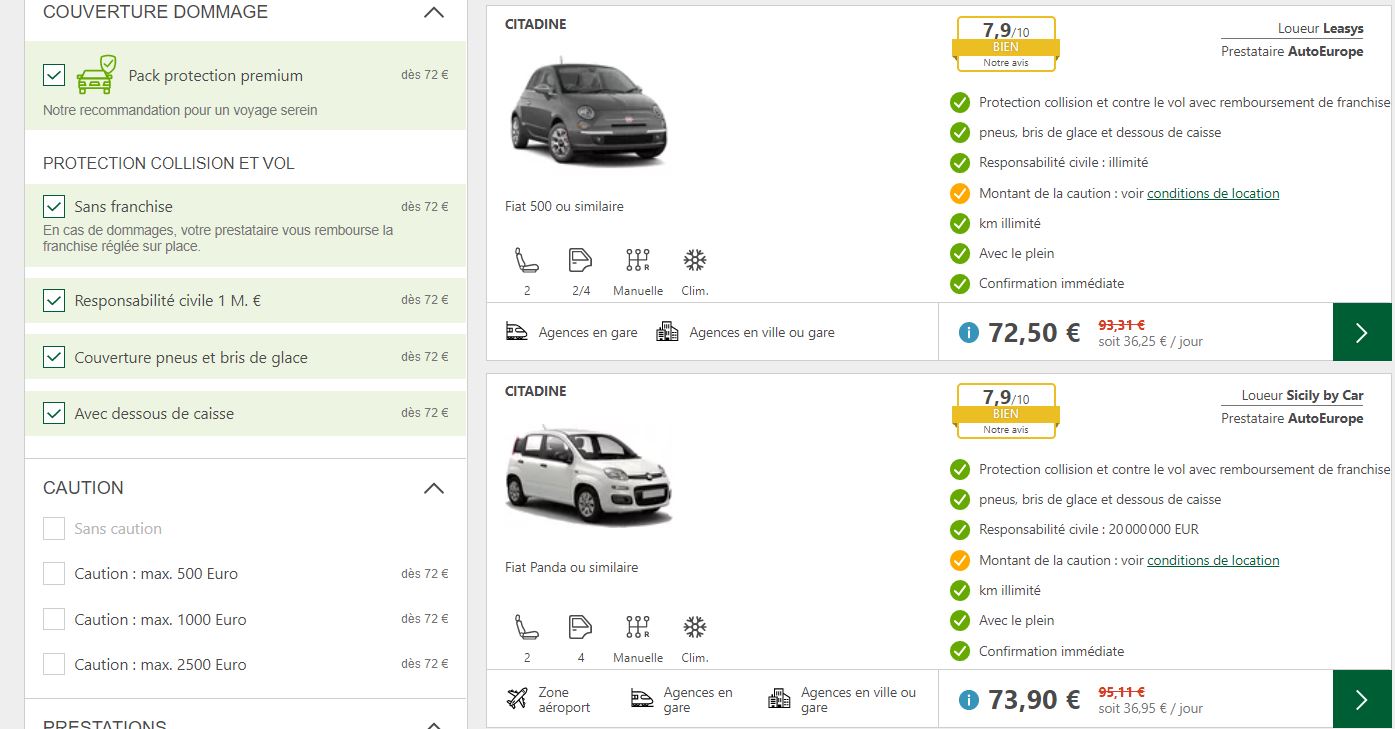This screenshot has height=729, width=1395.
Task: Click the blue info icon beside 73,90 €
Action: click(968, 700)
